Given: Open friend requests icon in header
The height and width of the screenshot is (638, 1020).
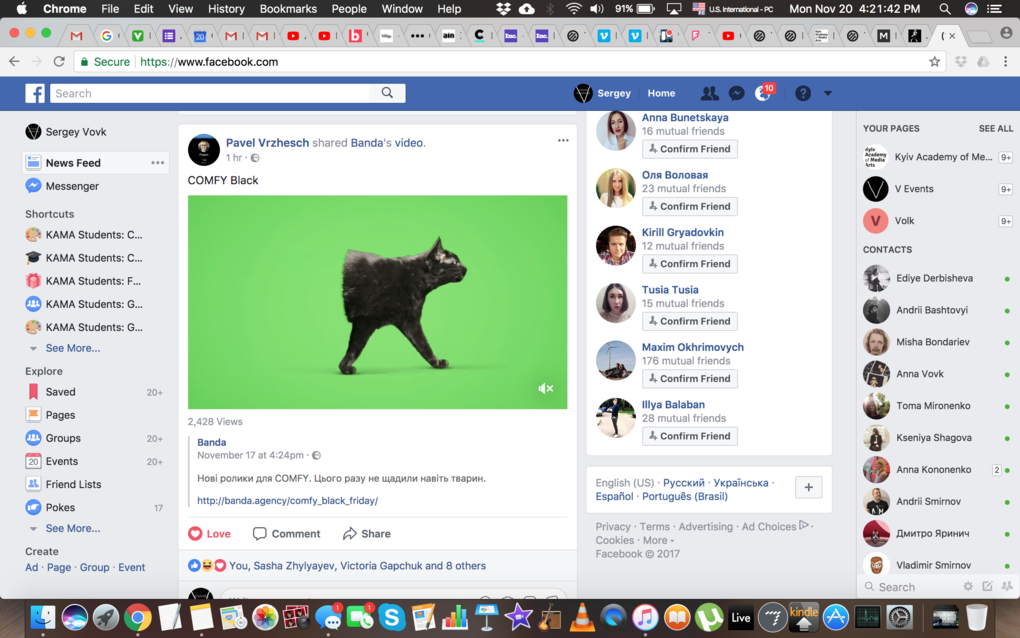Looking at the screenshot, I should pyautogui.click(x=709, y=94).
